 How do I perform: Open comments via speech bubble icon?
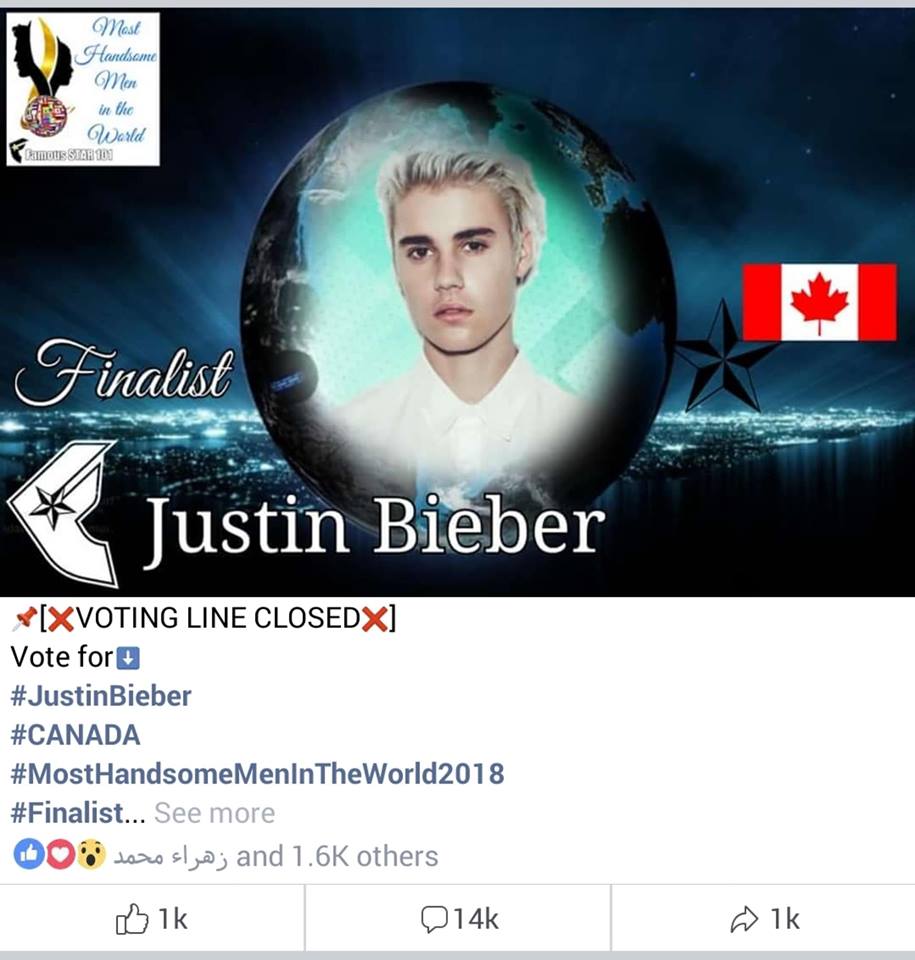pyautogui.click(x=435, y=920)
